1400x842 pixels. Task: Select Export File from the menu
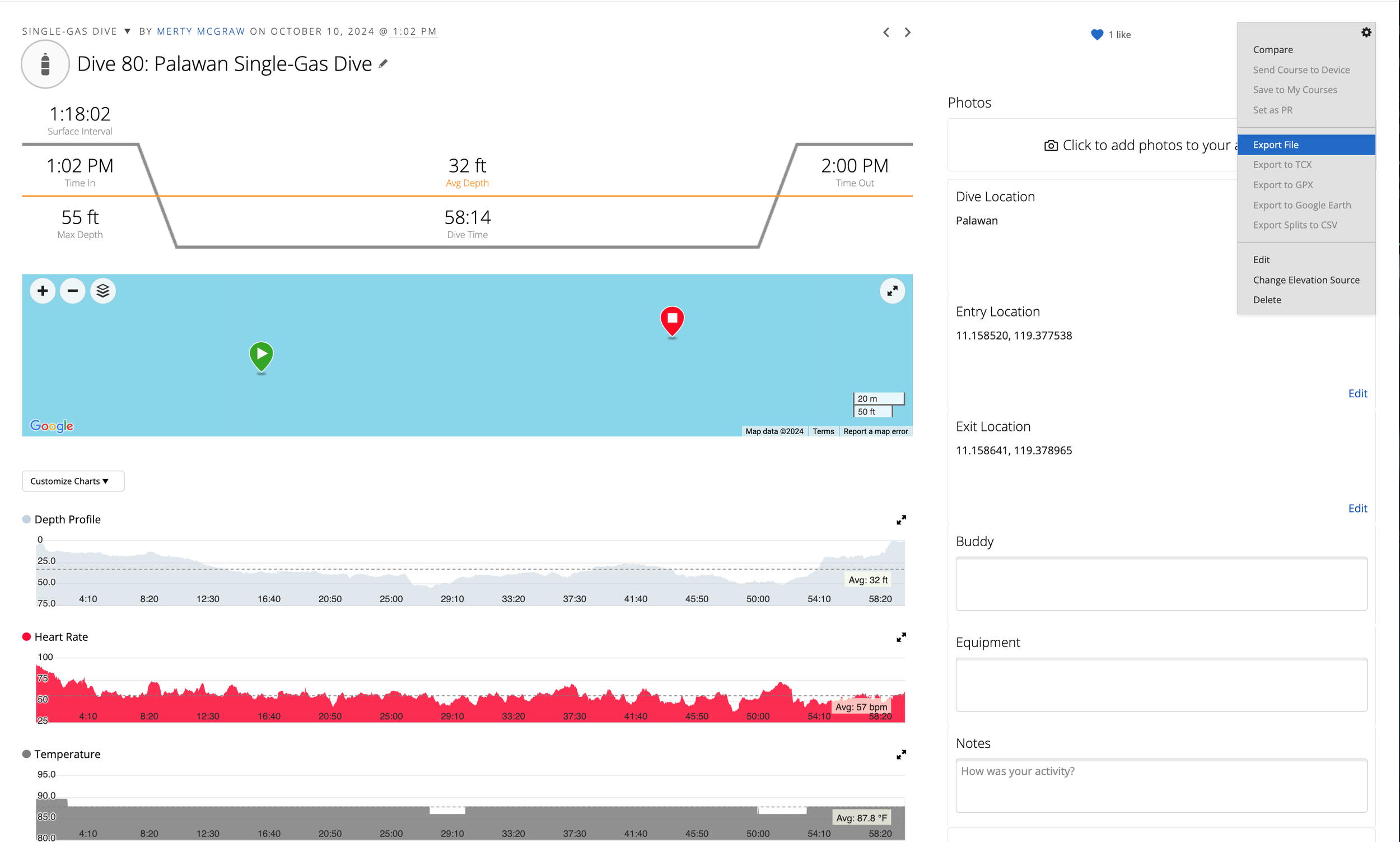coord(1275,145)
